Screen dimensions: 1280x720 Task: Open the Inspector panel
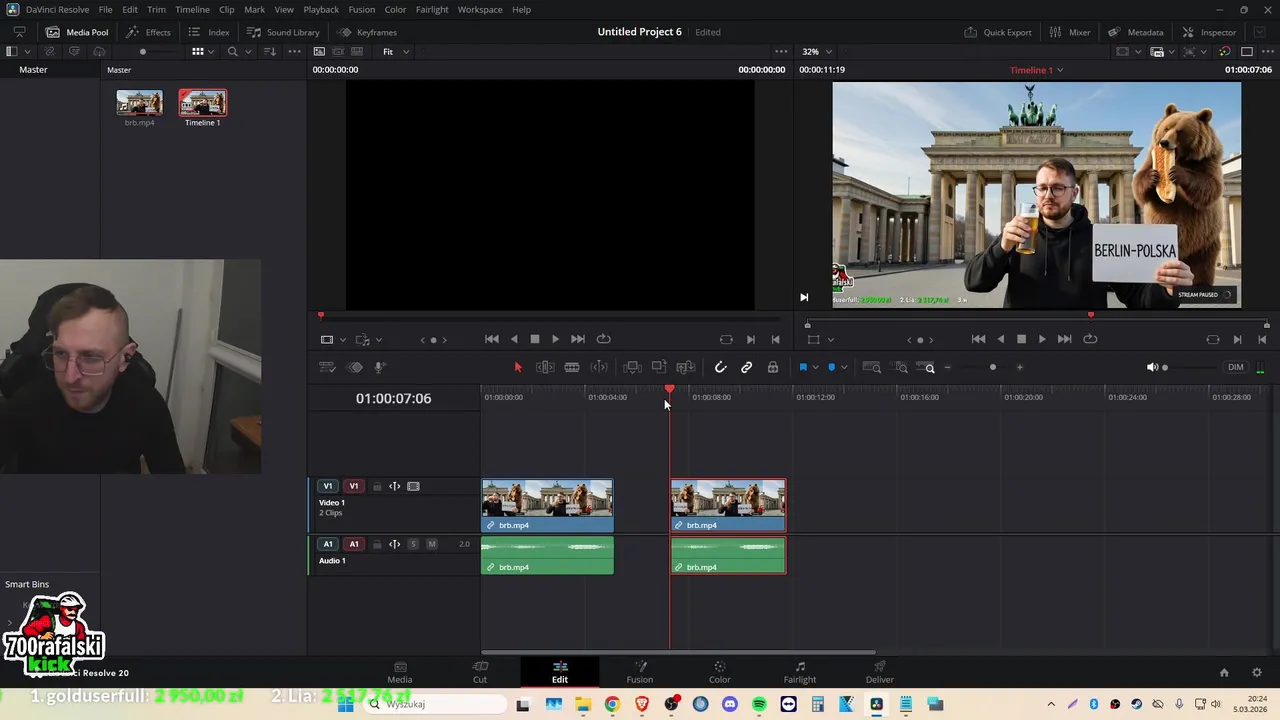(x=1209, y=32)
